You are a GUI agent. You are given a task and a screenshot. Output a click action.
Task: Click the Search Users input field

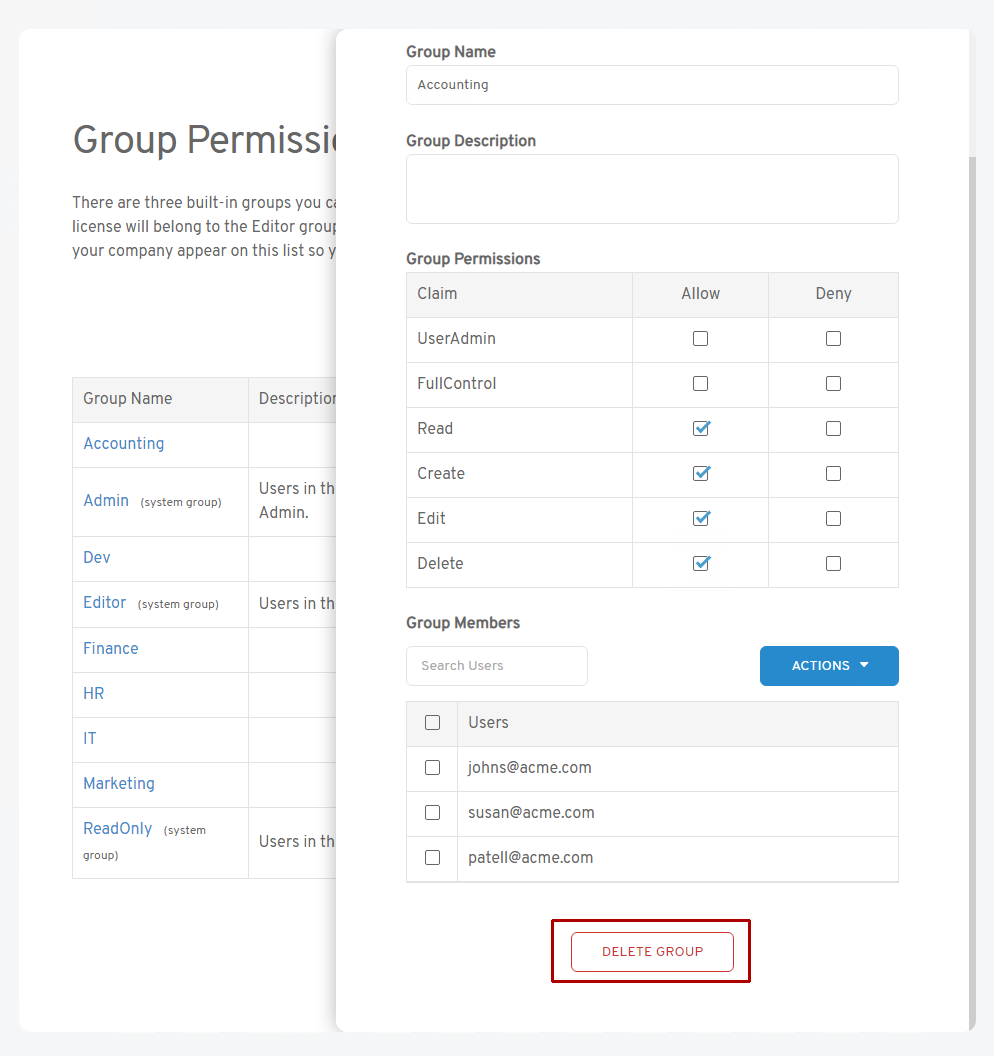point(496,666)
